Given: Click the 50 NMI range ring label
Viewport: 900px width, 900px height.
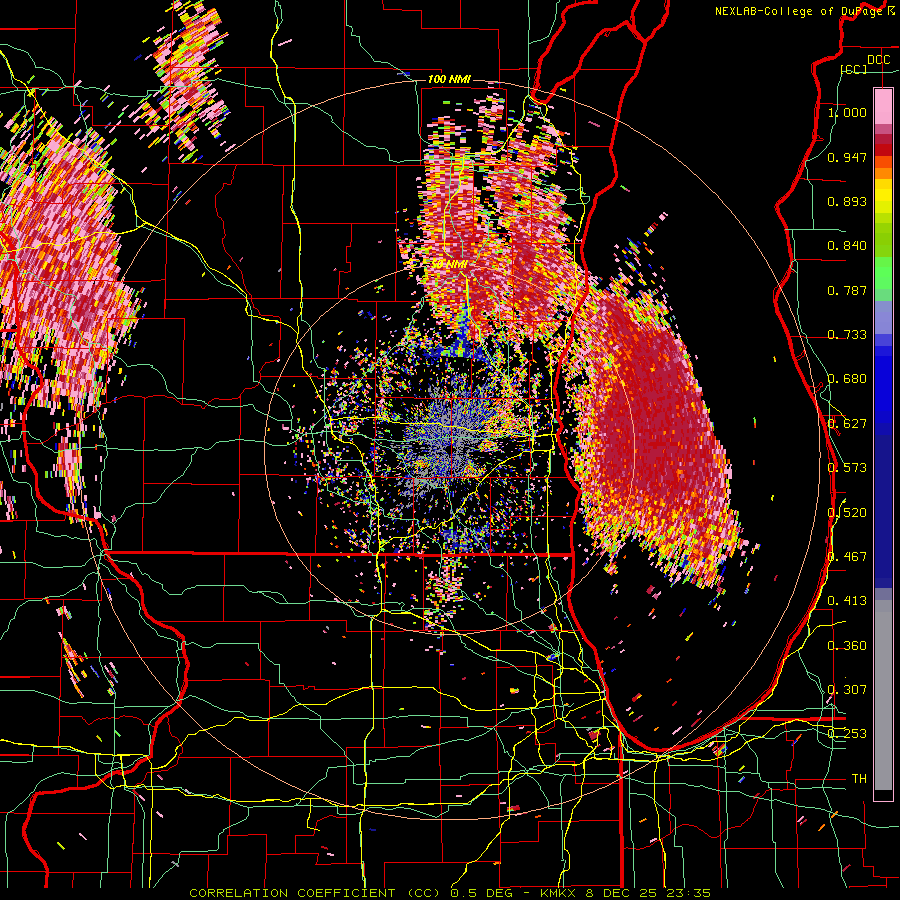Looking at the screenshot, I should pyautogui.click(x=449, y=264).
